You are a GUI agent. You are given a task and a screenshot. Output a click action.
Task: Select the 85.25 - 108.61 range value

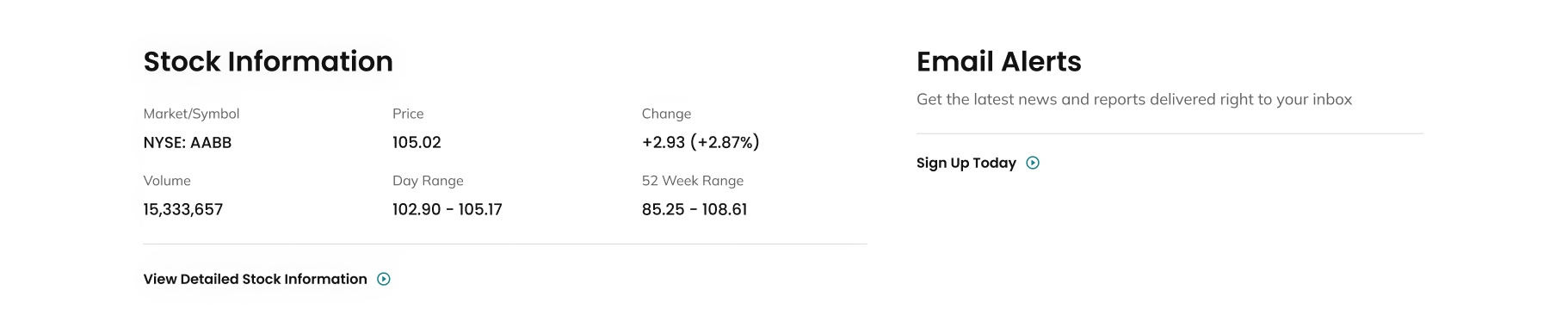pyautogui.click(x=694, y=209)
